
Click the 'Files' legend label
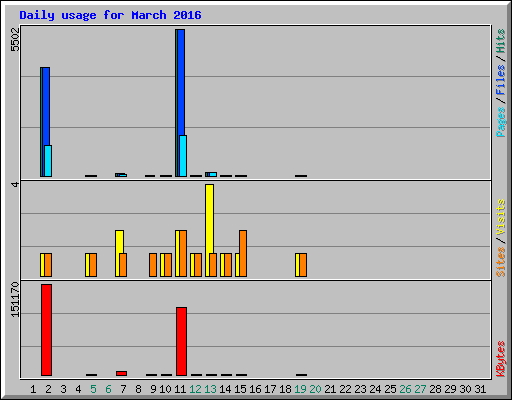click(x=500, y=80)
